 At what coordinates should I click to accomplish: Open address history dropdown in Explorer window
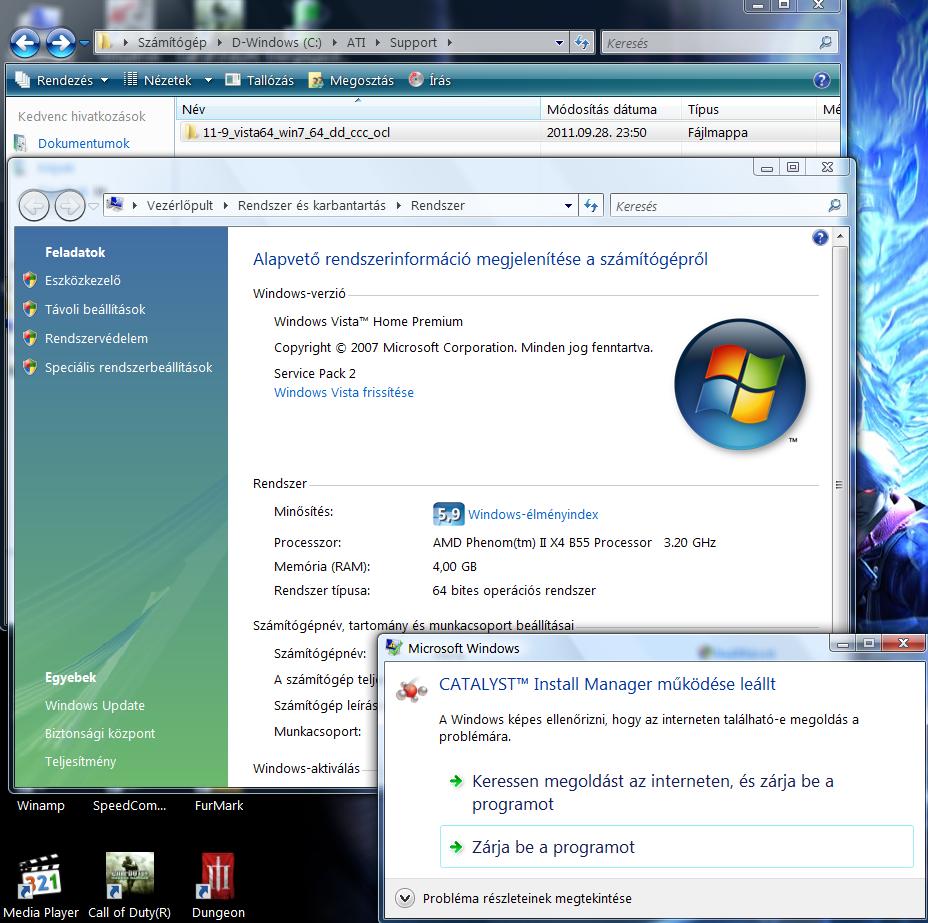(x=559, y=43)
